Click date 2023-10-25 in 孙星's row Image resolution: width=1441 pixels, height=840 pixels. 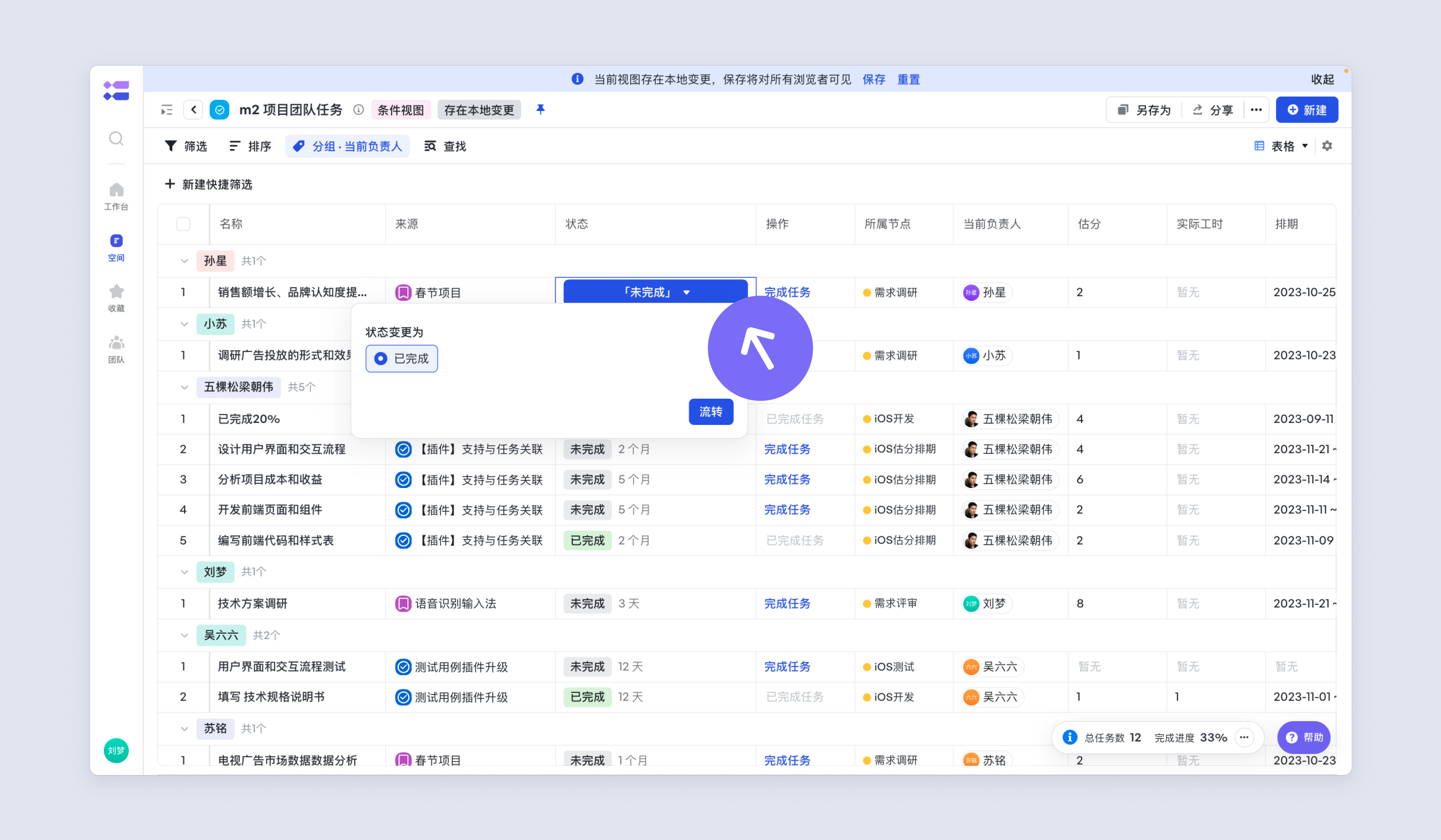tap(1304, 292)
